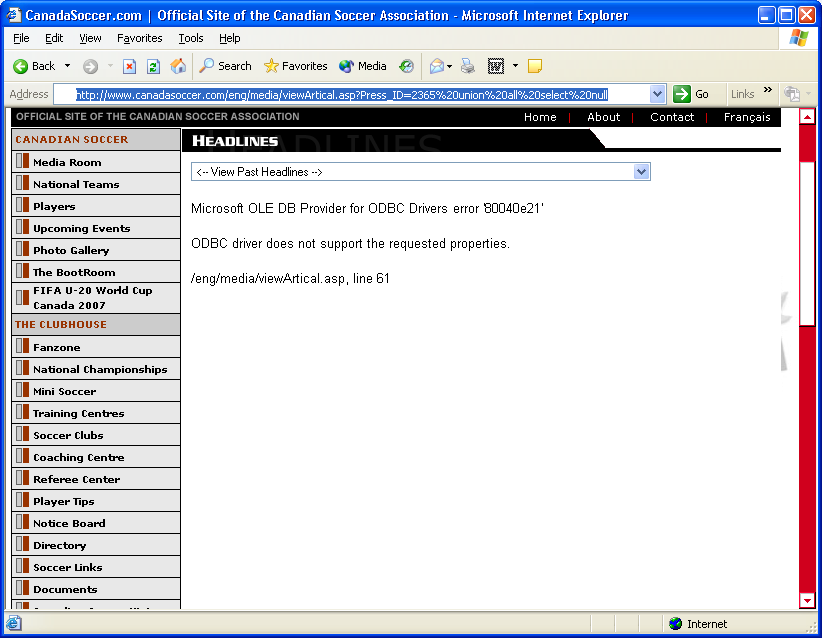Click the Windows flag logo
The width and height of the screenshot is (822, 638).
point(799,38)
